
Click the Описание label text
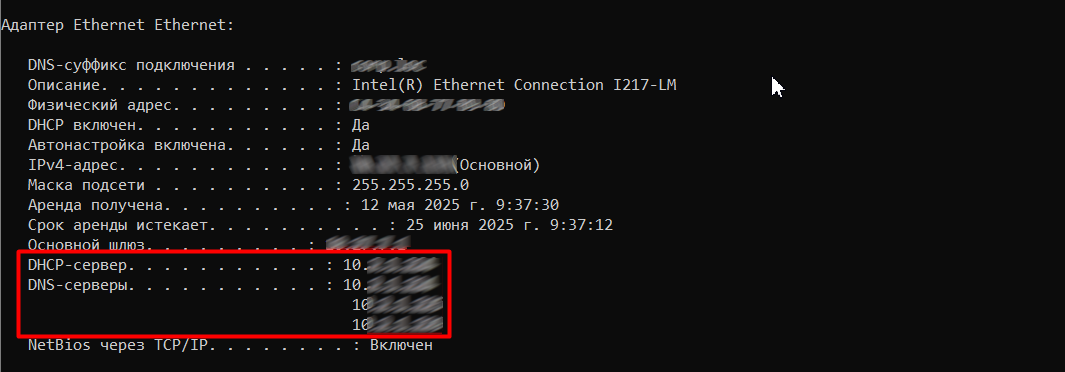tap(66, 85)
